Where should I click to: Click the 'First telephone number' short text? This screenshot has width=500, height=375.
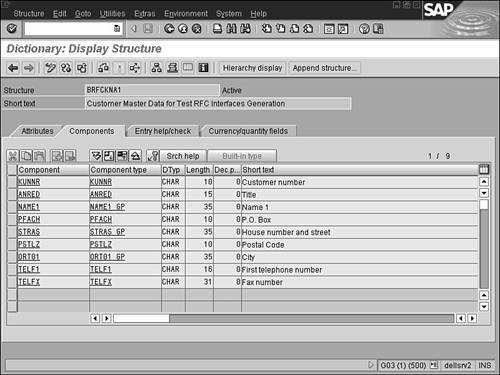[282, 270]
